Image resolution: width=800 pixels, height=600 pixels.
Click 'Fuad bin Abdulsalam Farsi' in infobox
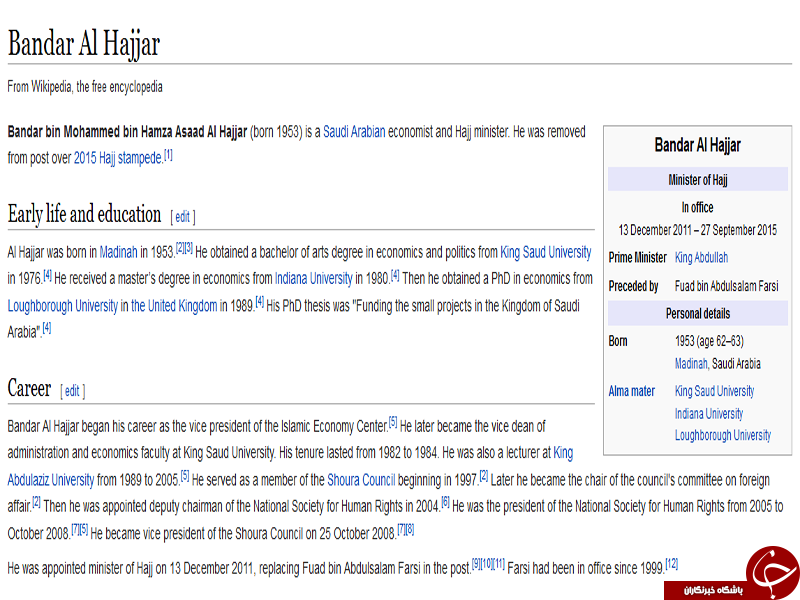pyautogui.click(x=727, y=286)
